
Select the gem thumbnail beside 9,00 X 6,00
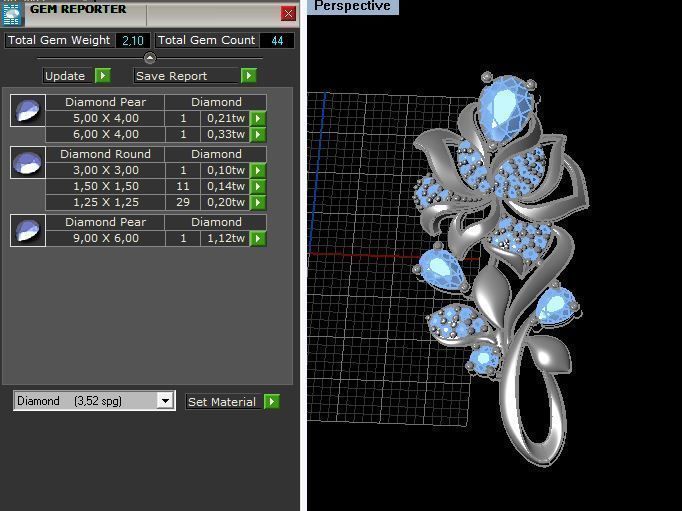click(x=28, y=230)
